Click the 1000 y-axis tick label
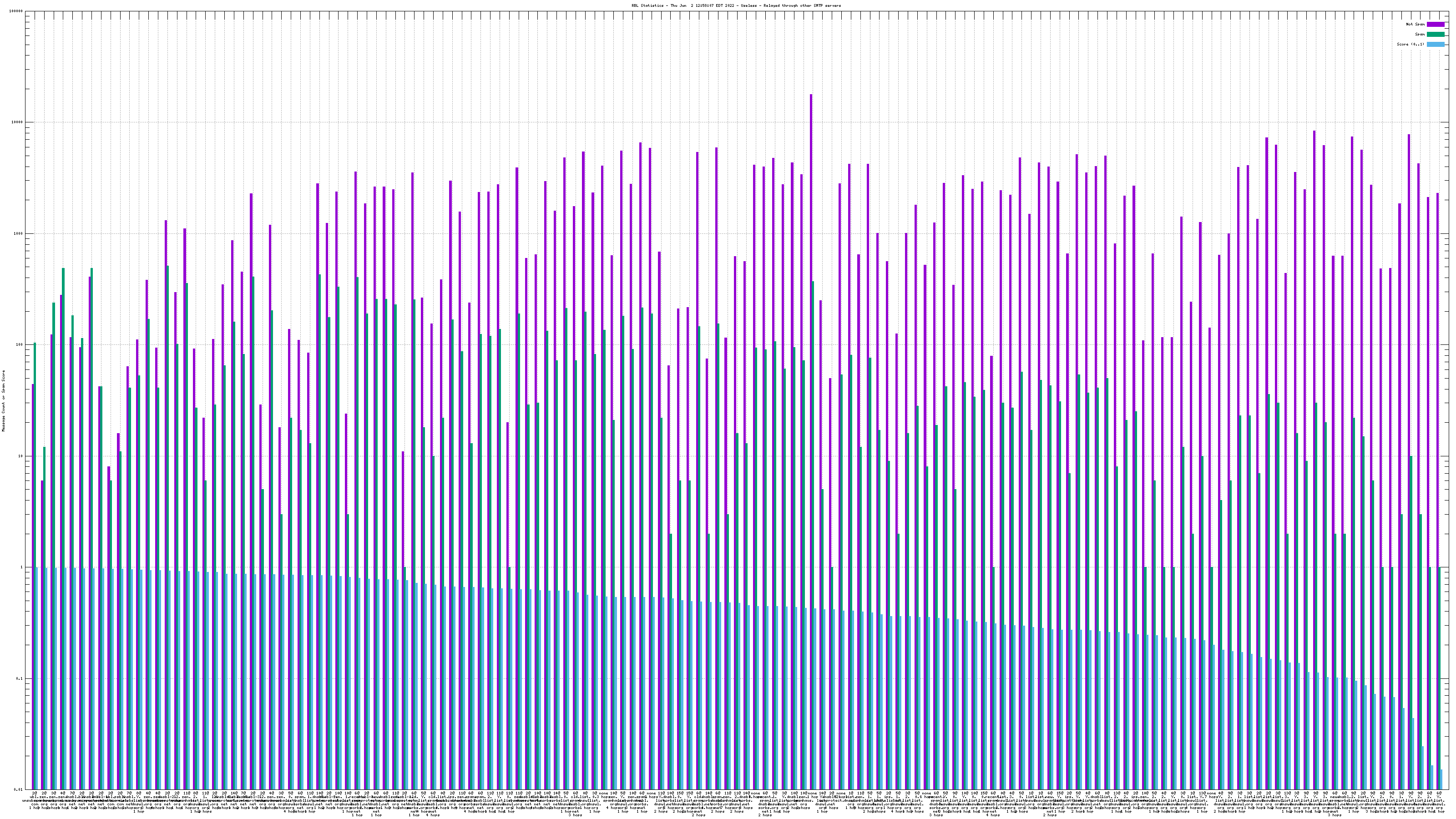 click(x=19, y=234)
